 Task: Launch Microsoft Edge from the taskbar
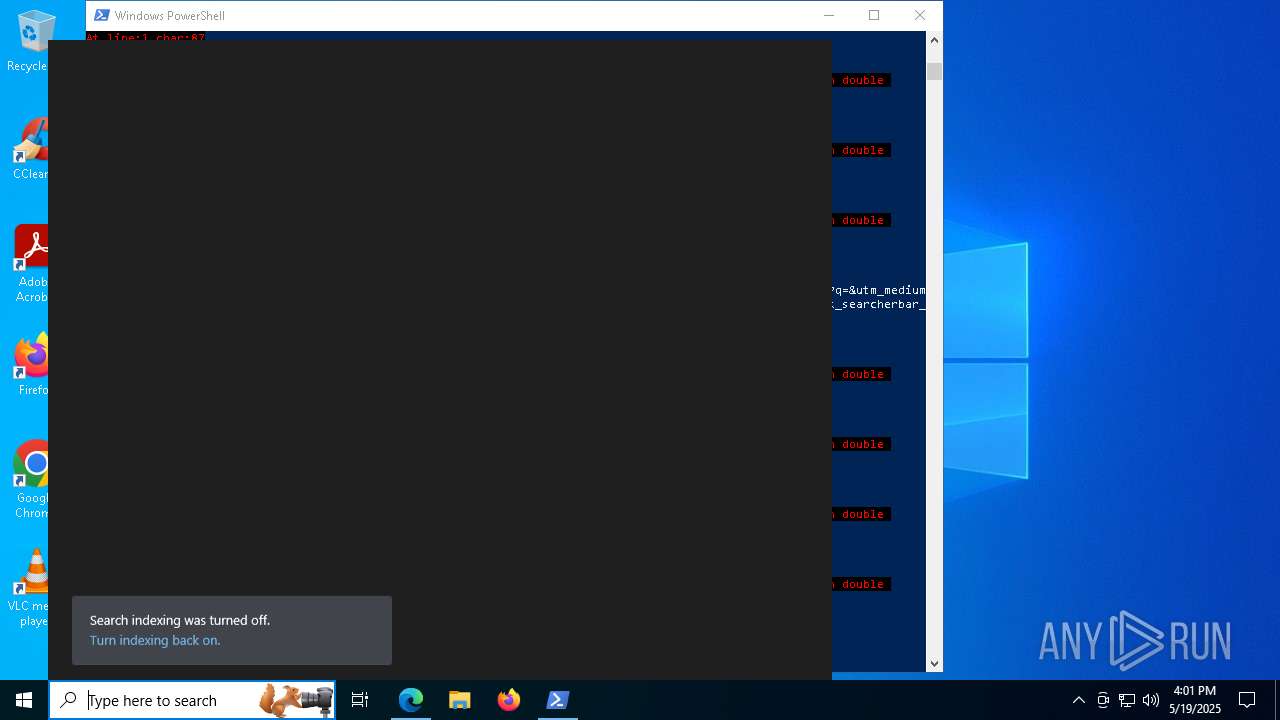pyautogui.click(x=411, y=700)
